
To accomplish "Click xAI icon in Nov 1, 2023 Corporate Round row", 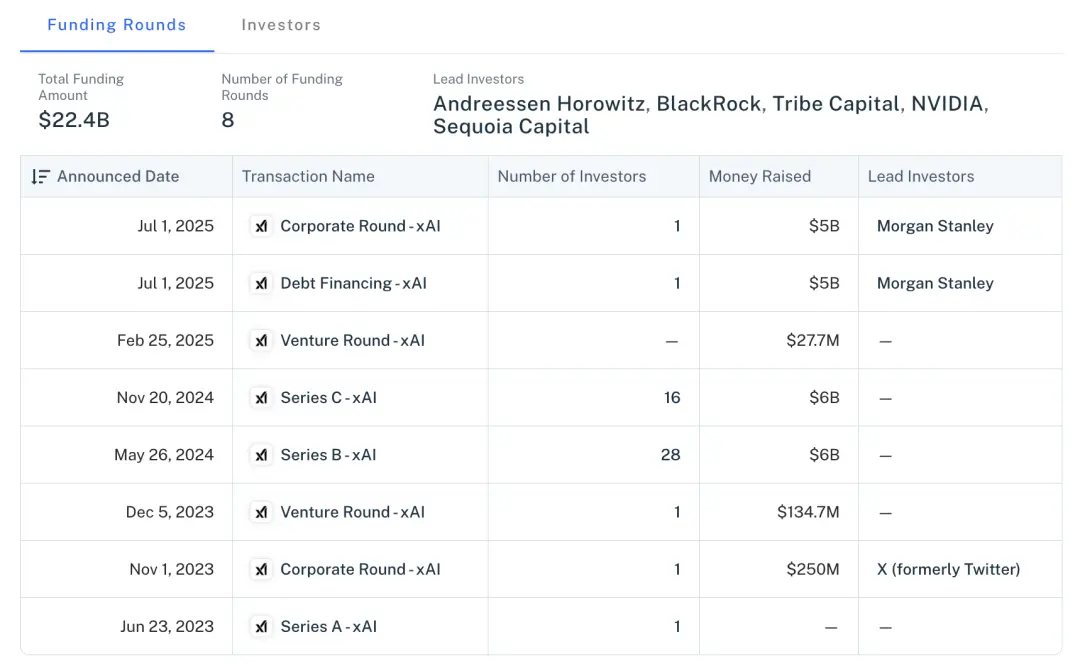I will tap(261, 570).
